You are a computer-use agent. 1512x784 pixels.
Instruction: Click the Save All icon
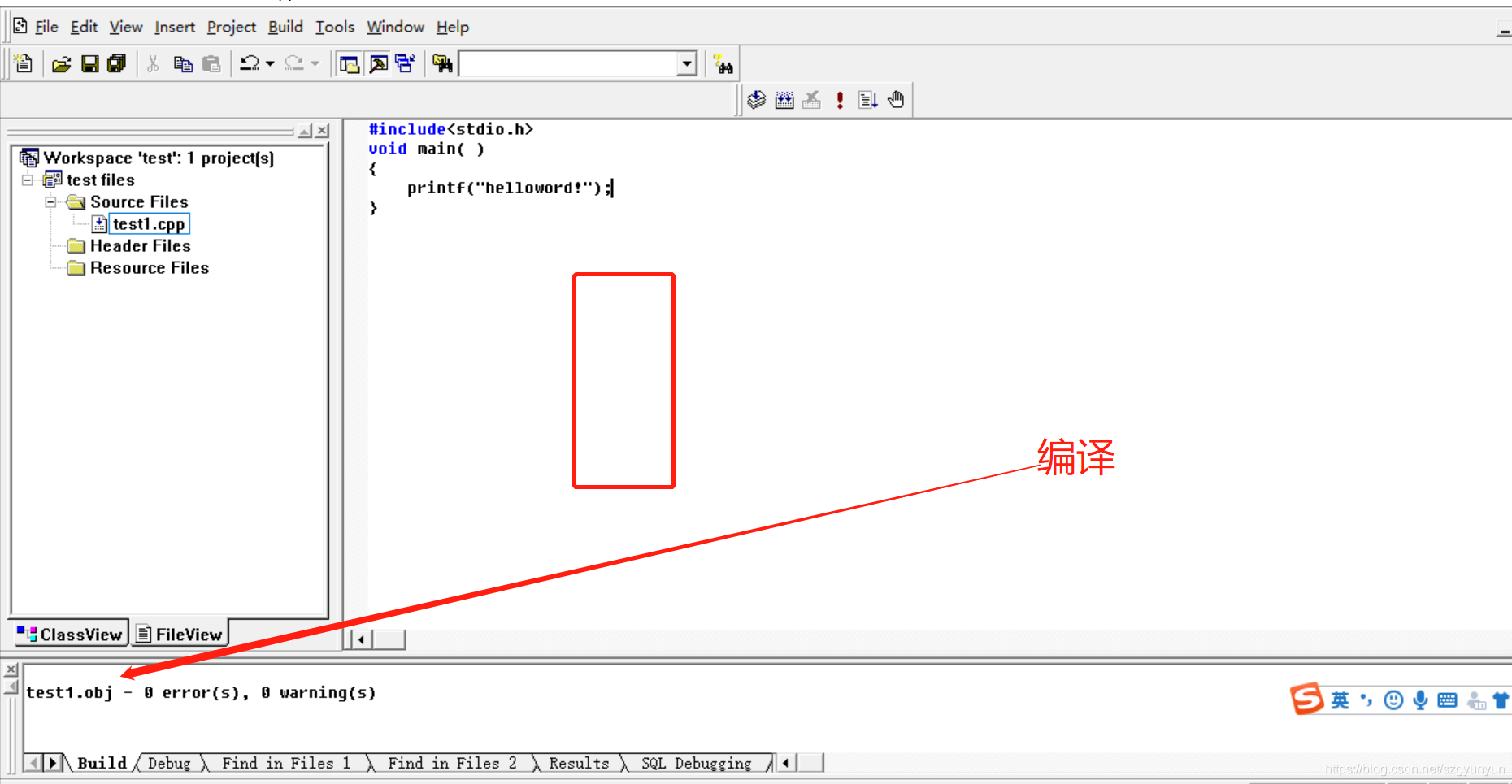[117, 63]
